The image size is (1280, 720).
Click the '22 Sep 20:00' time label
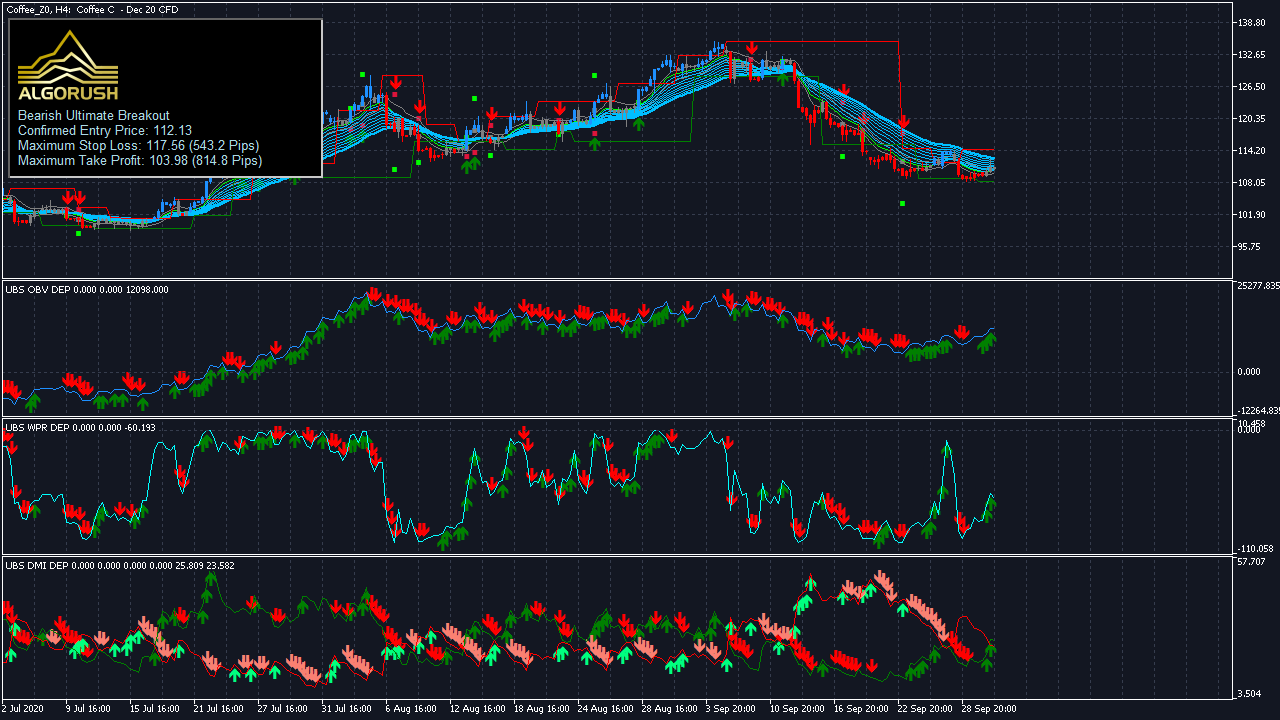925,708
